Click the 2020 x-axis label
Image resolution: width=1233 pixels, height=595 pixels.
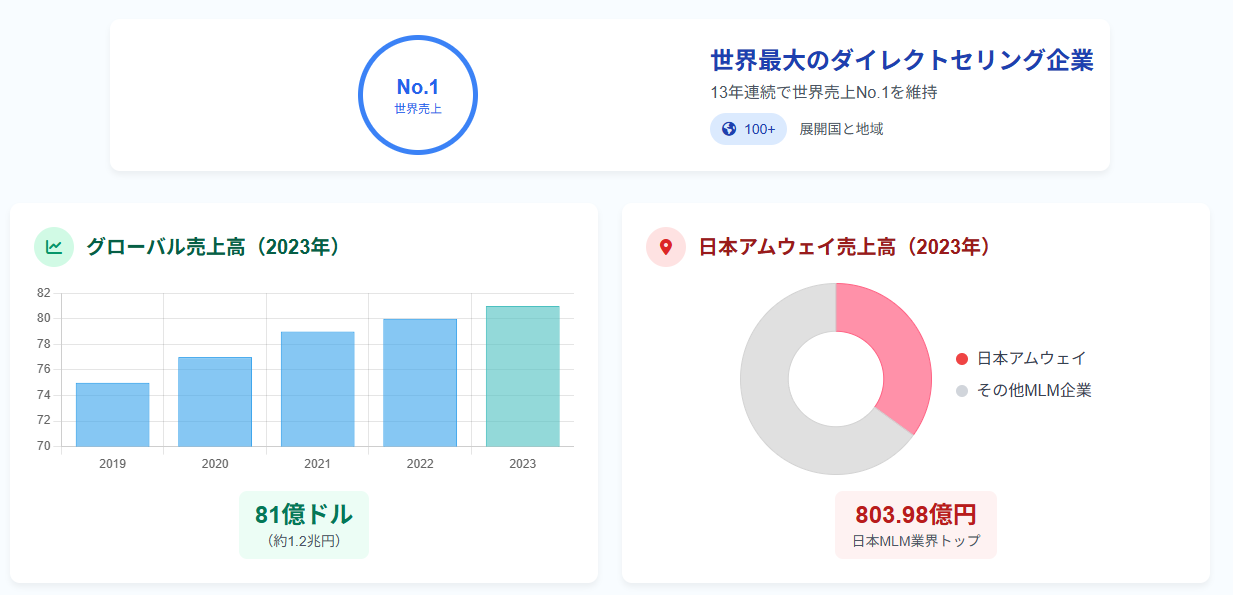click(x=215, y=464)
